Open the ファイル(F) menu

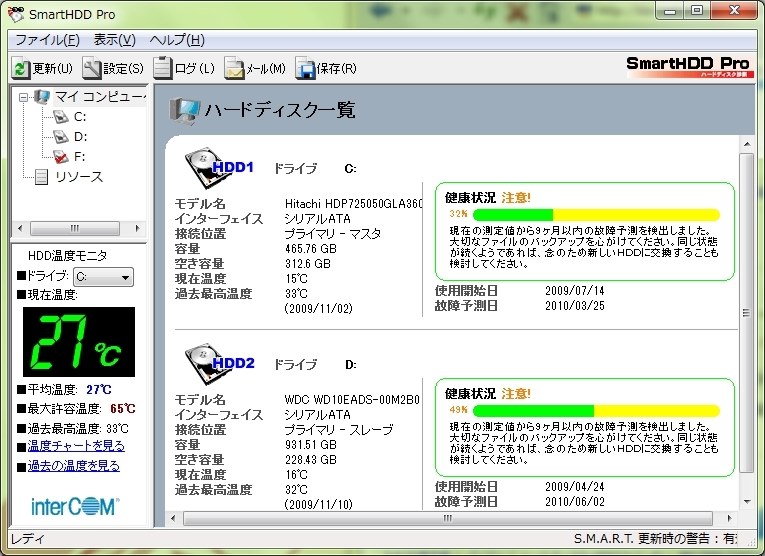pos(47,40)
